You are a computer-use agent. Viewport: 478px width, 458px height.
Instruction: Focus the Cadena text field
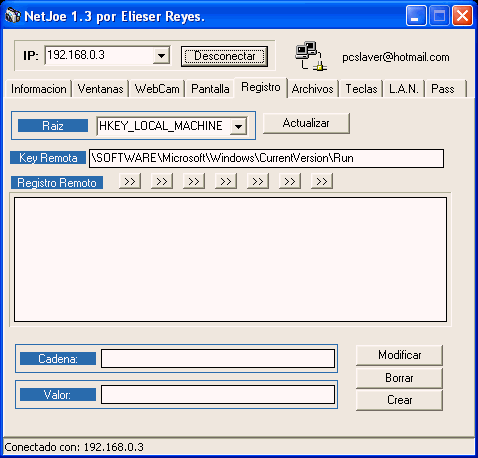[x=218, y=359]
